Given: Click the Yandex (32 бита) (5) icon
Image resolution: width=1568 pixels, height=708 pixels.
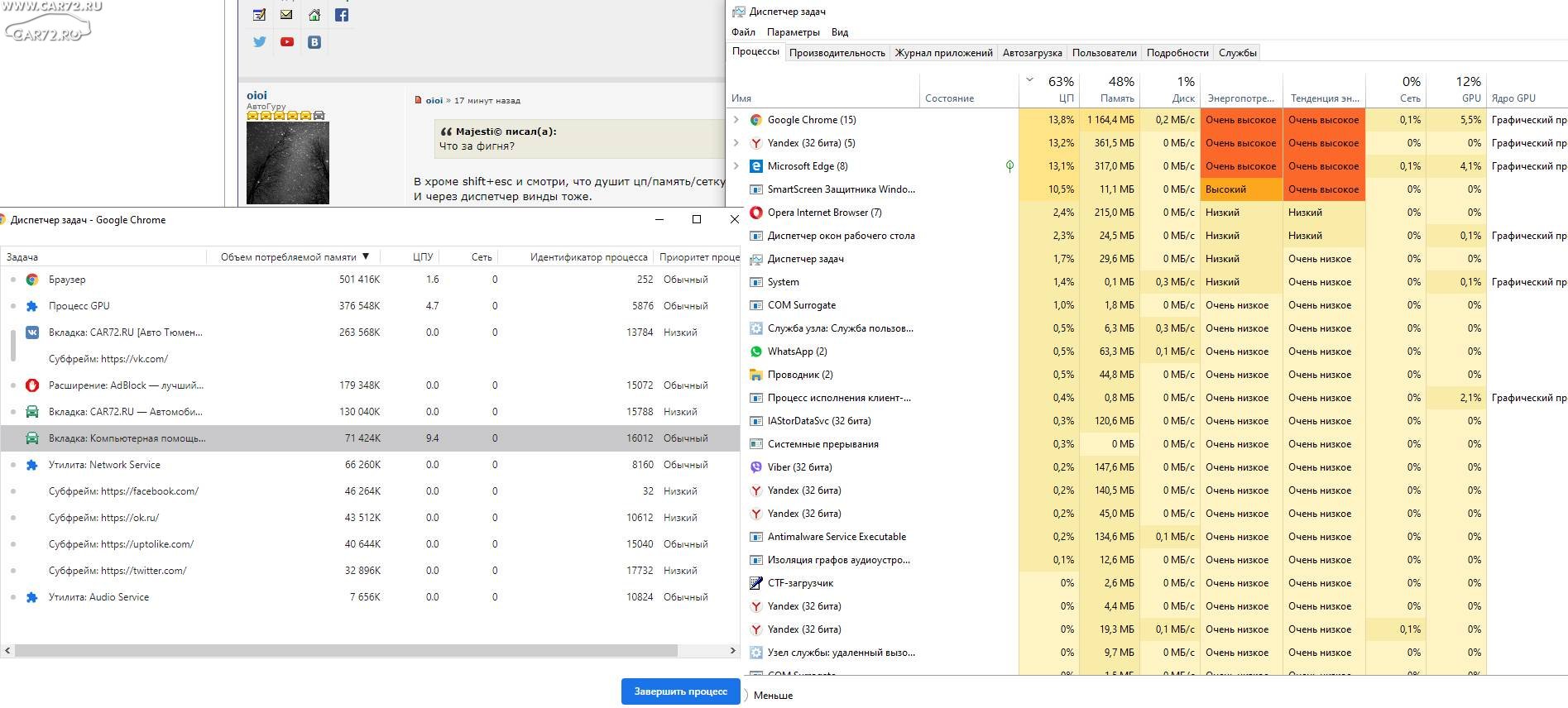Looking at the screenshot, I should click(x=755, y=143).
